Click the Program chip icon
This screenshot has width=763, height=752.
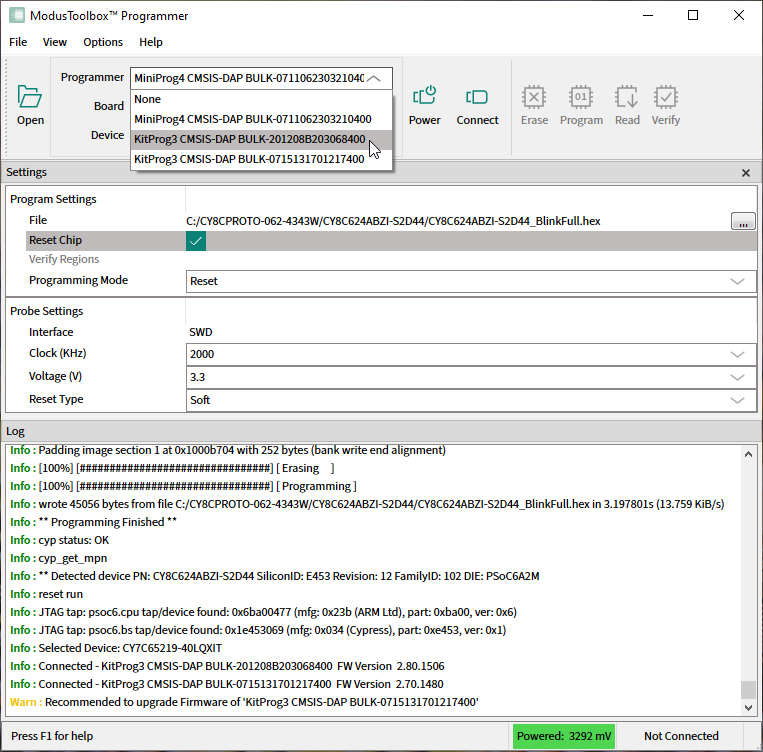(x=581, y=97)
